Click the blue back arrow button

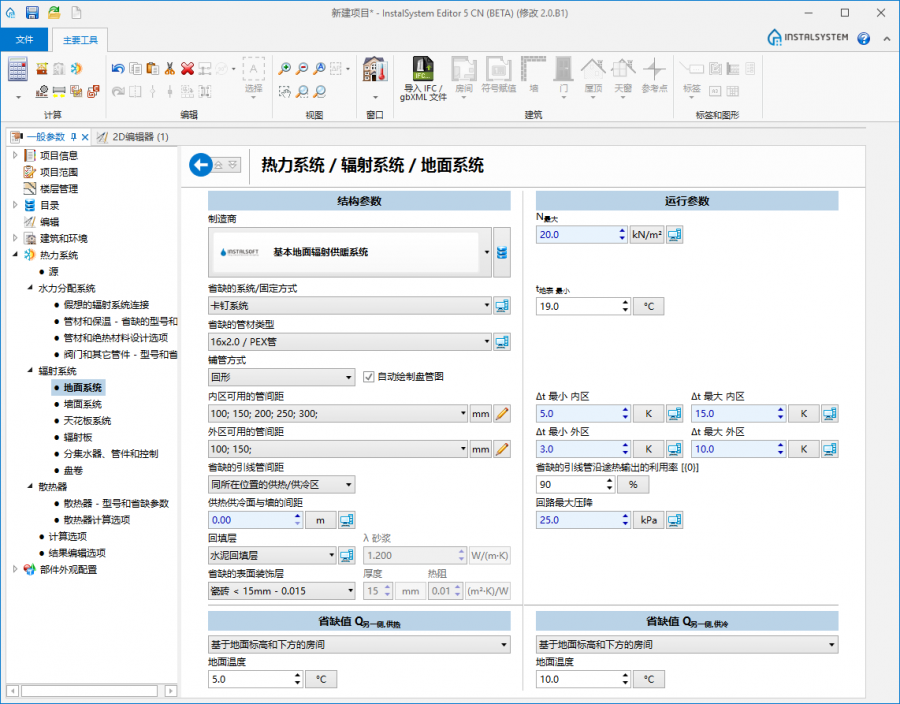pyautogui.click(x=203, y=165)
